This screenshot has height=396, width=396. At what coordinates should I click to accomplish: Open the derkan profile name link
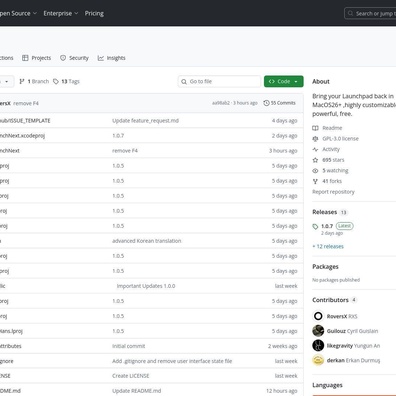tap(336, 360)
